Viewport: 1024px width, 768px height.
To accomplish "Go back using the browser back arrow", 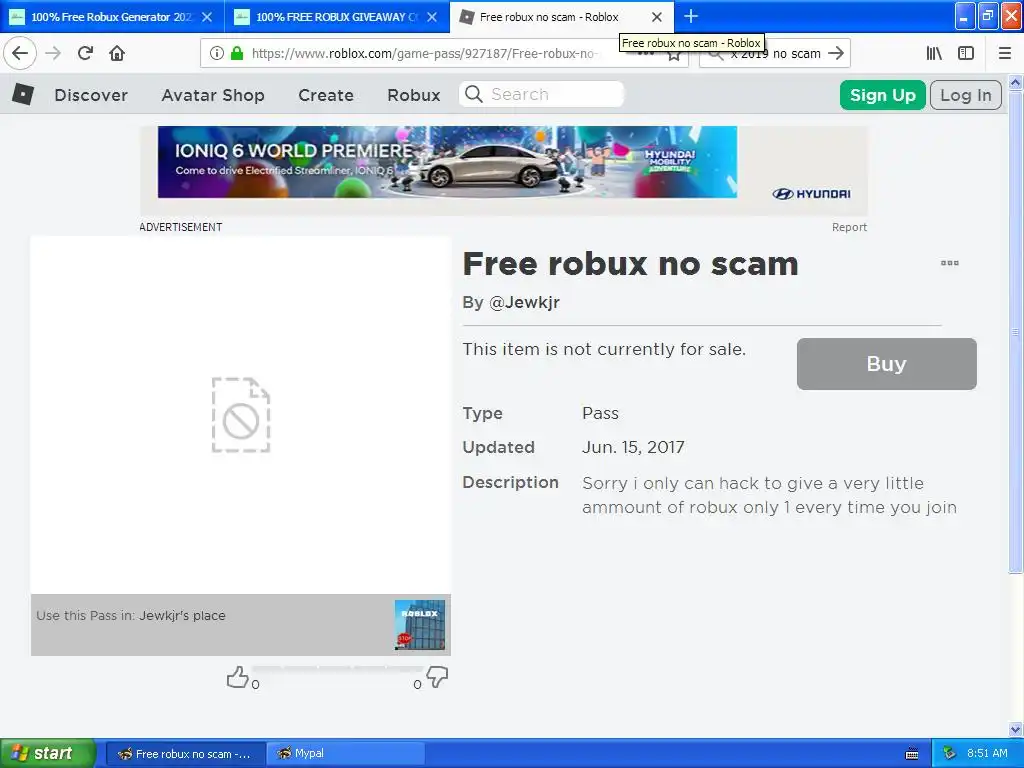I will click(20, 54).
